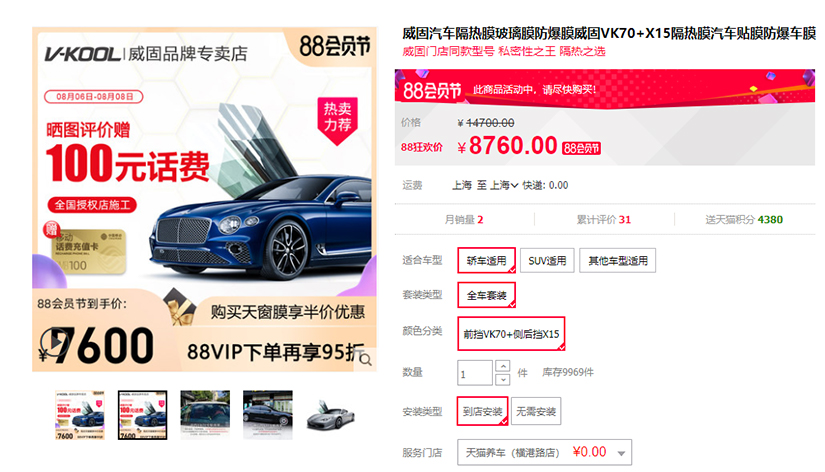Play the product video on main image
This screenshot has width=825, height=472.
[x=54, y=342]
